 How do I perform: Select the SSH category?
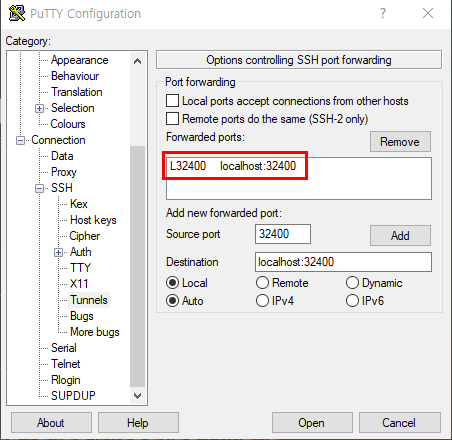point(62,188)
